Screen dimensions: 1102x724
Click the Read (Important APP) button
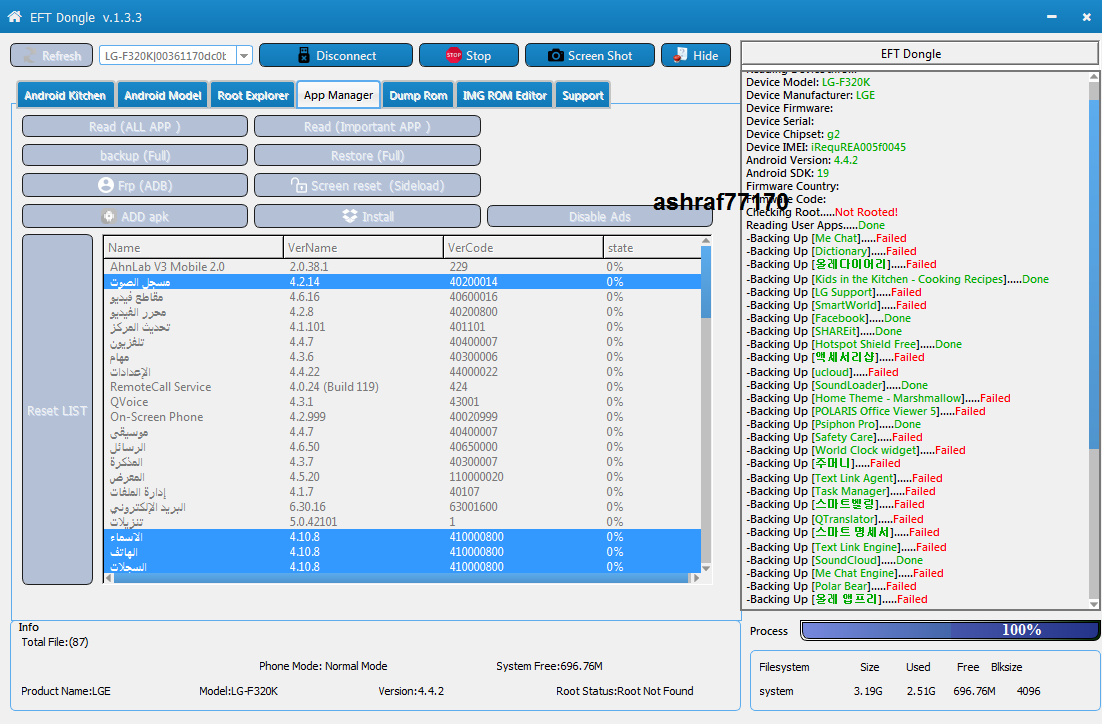click(x=368, y=127)
